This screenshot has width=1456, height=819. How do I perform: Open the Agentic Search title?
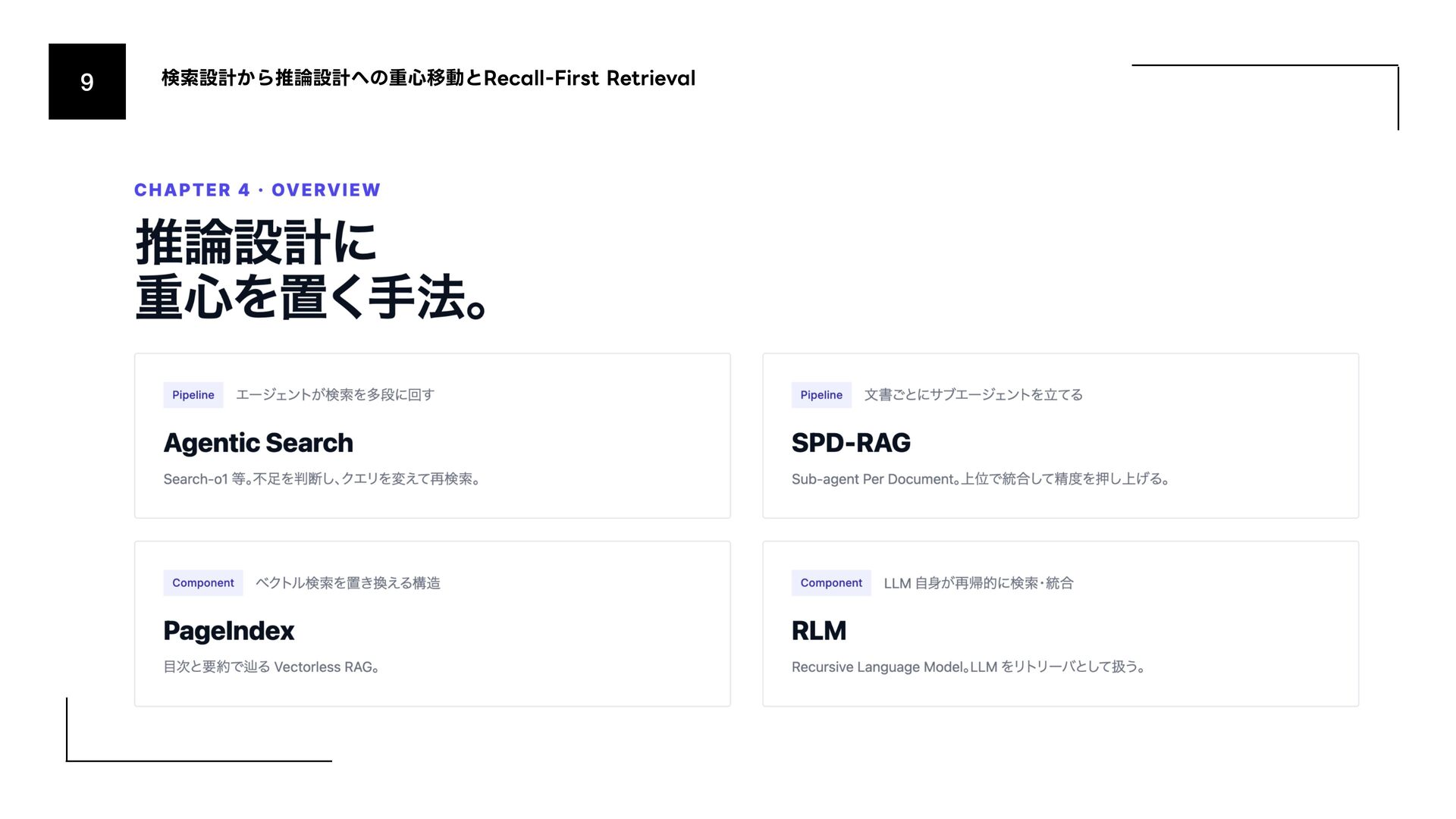pos(258,443)
